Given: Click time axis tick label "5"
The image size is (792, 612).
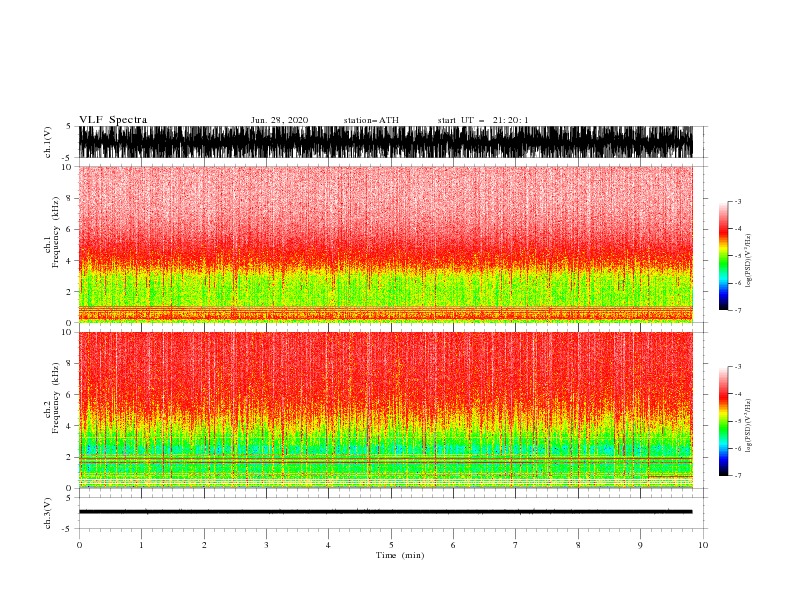Looking at the screenshot, I should point(391,545).
